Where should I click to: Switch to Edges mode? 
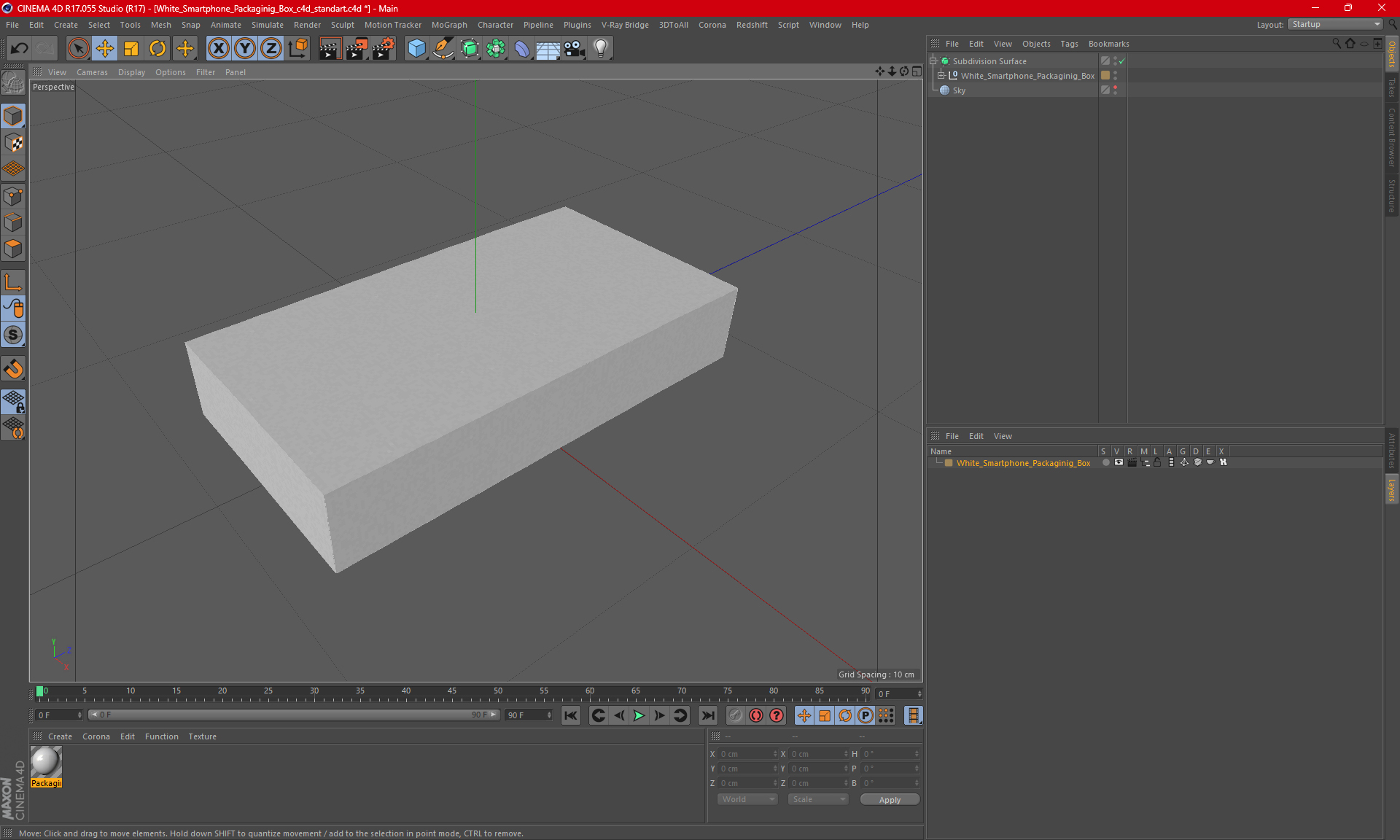pos(13,222)
